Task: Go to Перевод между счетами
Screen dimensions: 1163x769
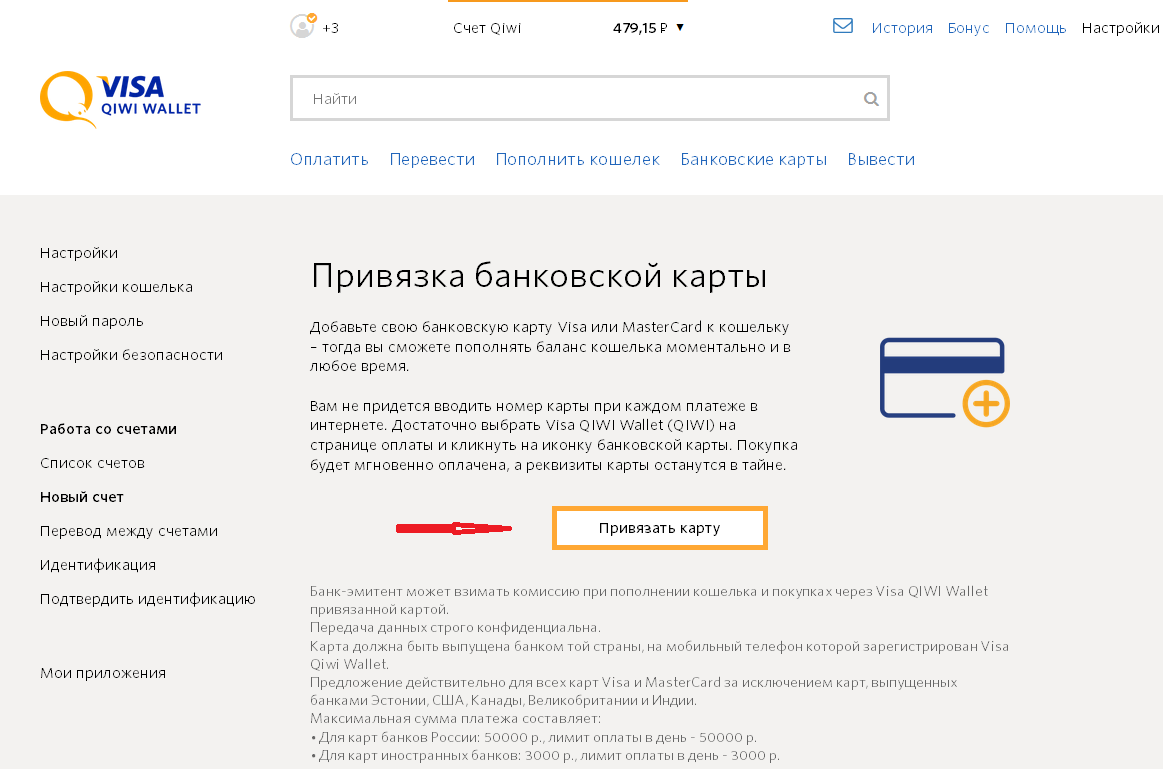Action: [x=129, y=531]
